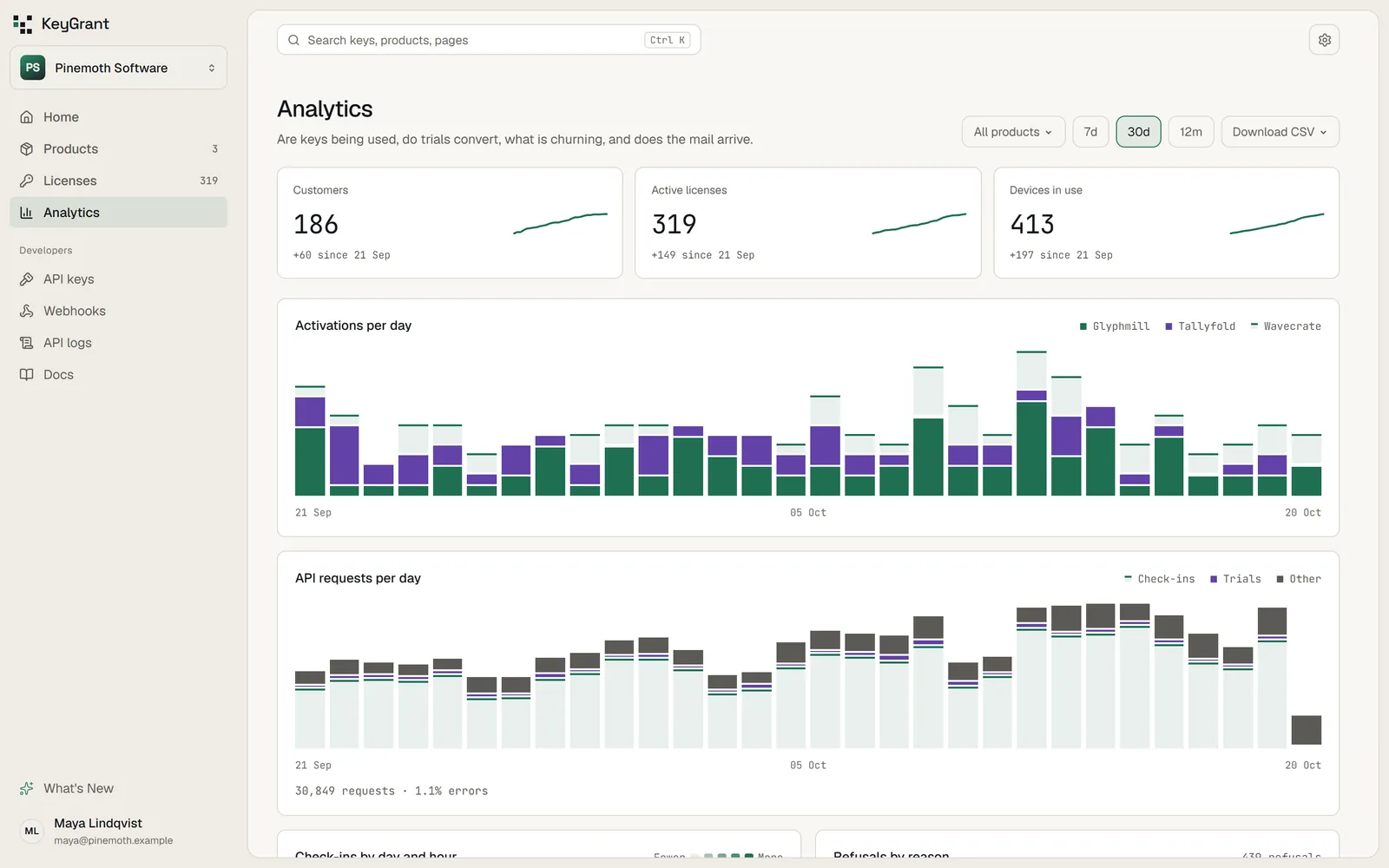The image size is (1389, 868).
Task: Click the PS workspace avatar
Action: [33, 68]
